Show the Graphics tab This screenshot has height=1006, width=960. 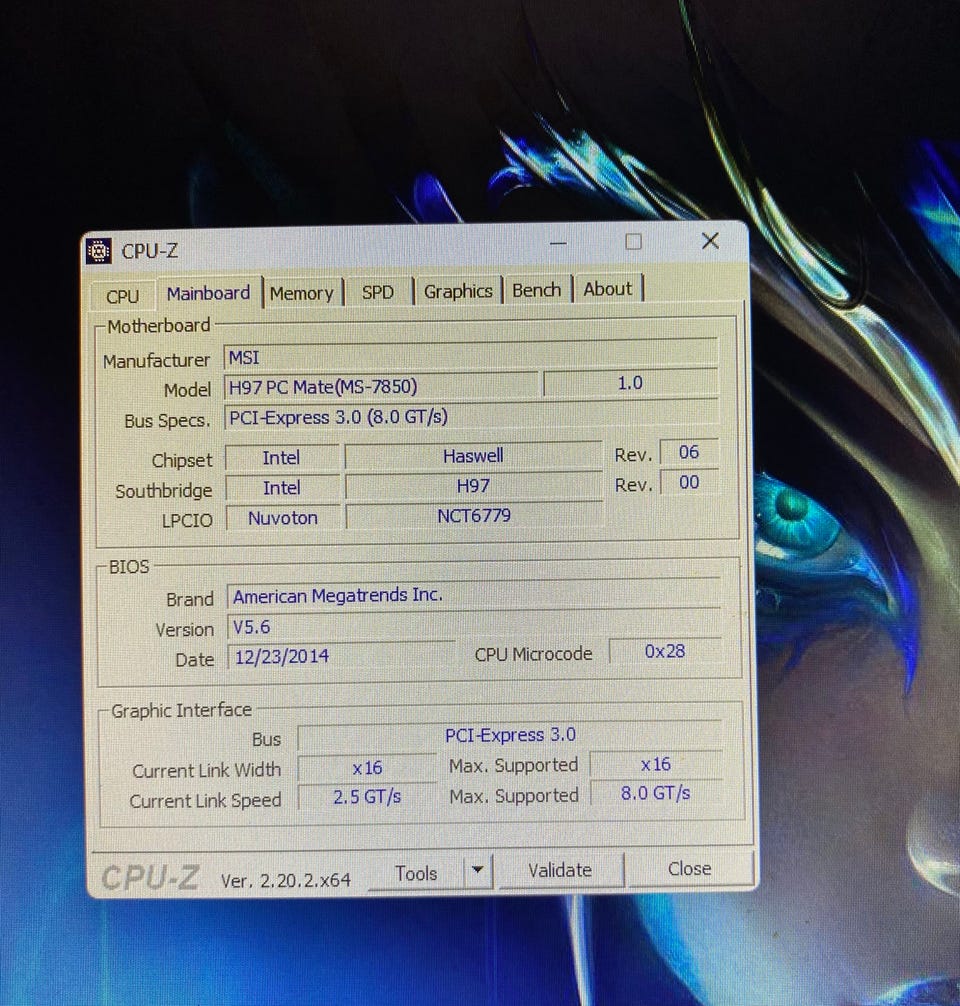458,291
